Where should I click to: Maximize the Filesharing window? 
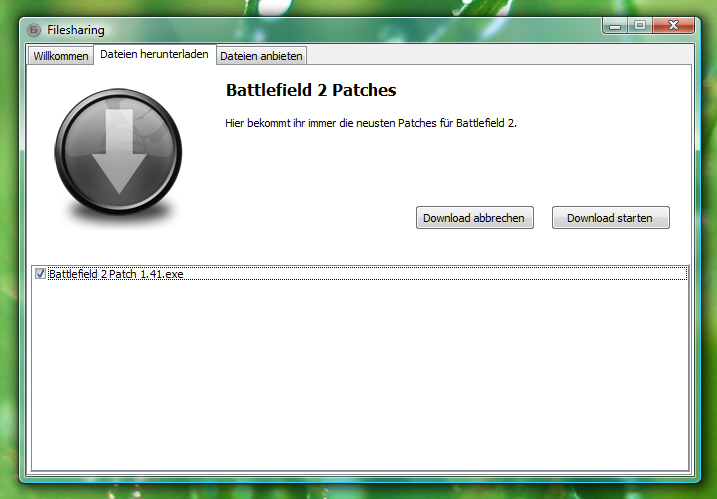coord(640,26)
